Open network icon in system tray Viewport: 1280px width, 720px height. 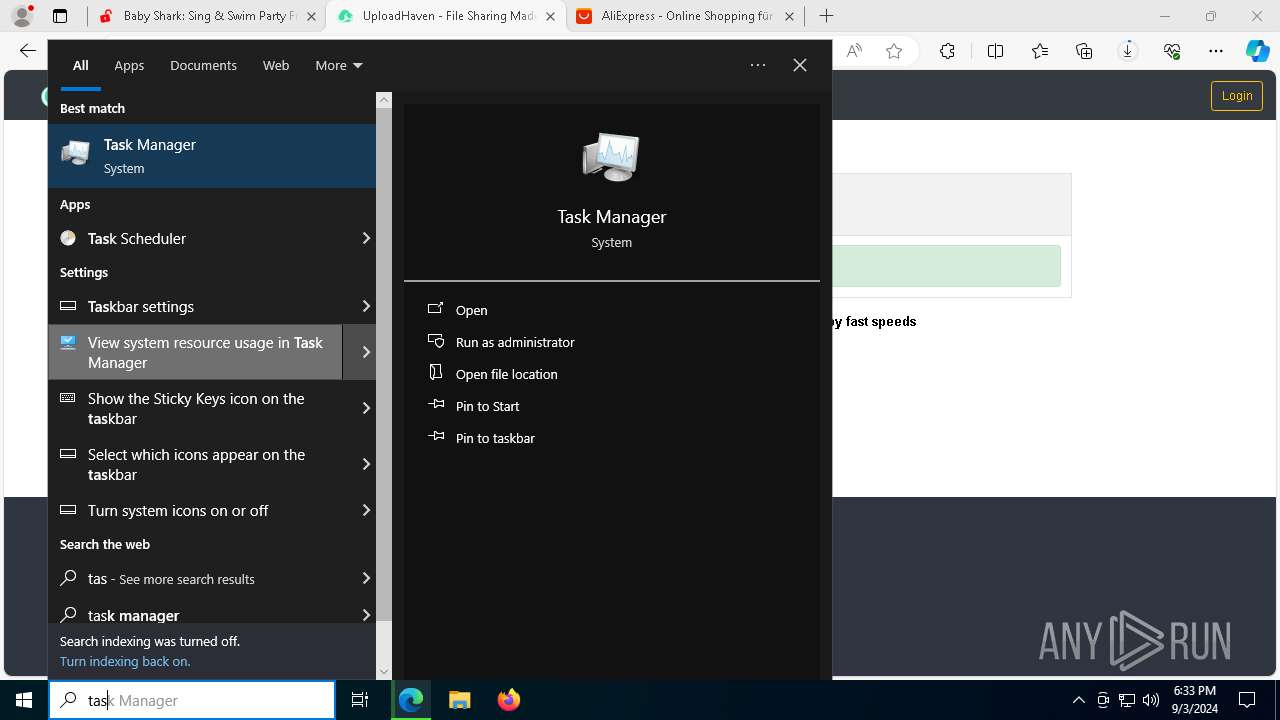[1127, 700]
